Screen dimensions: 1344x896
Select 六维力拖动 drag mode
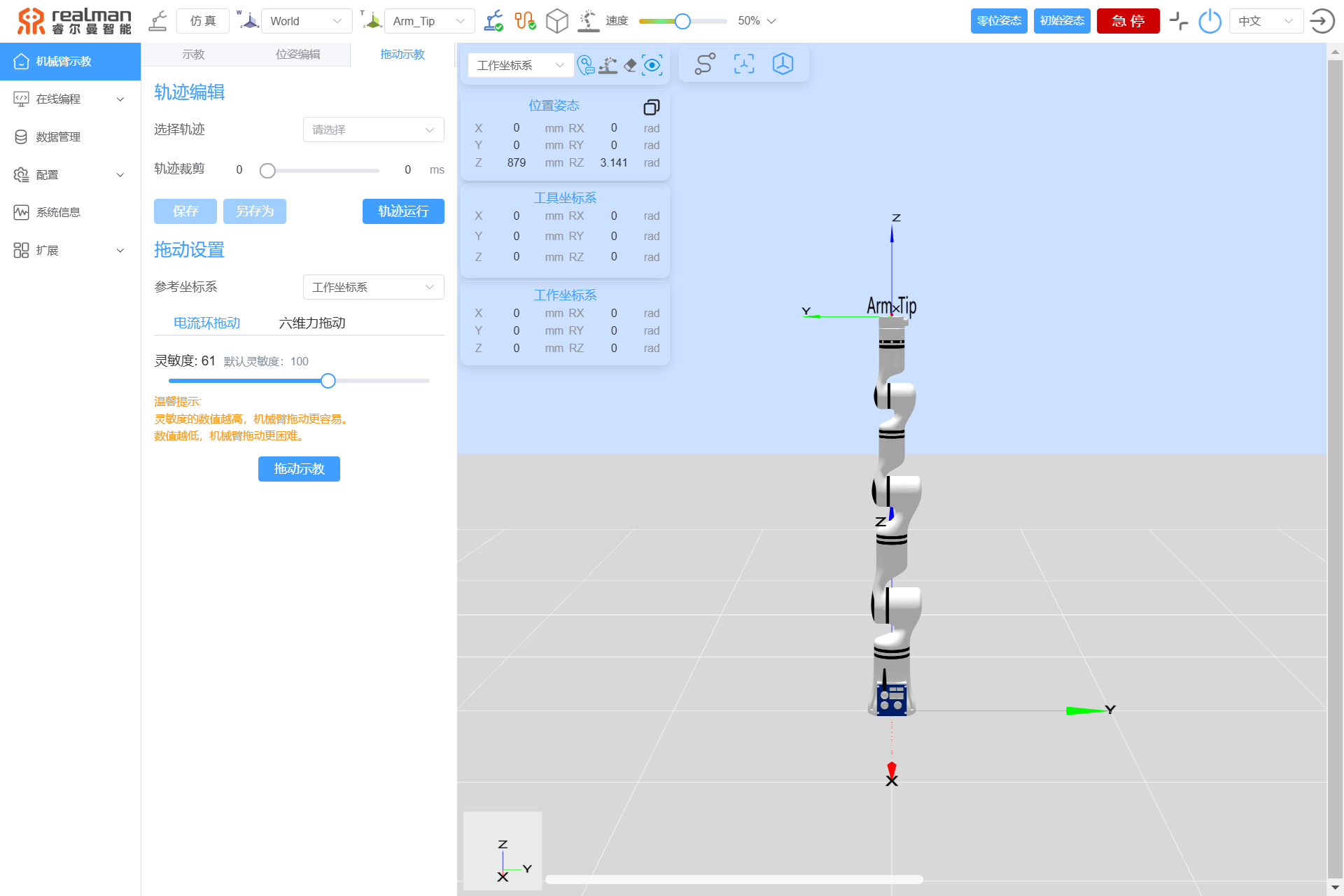pyautogui.click(x=312, y=323)
